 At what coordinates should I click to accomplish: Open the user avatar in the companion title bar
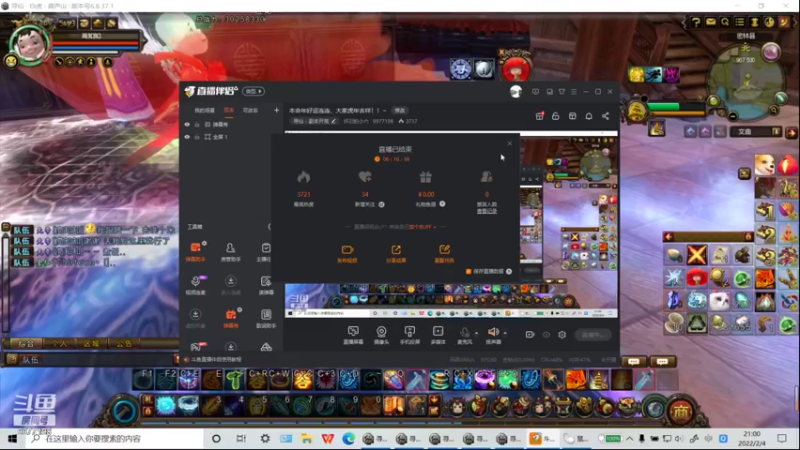pyautogui.click(x=516, y=91)
